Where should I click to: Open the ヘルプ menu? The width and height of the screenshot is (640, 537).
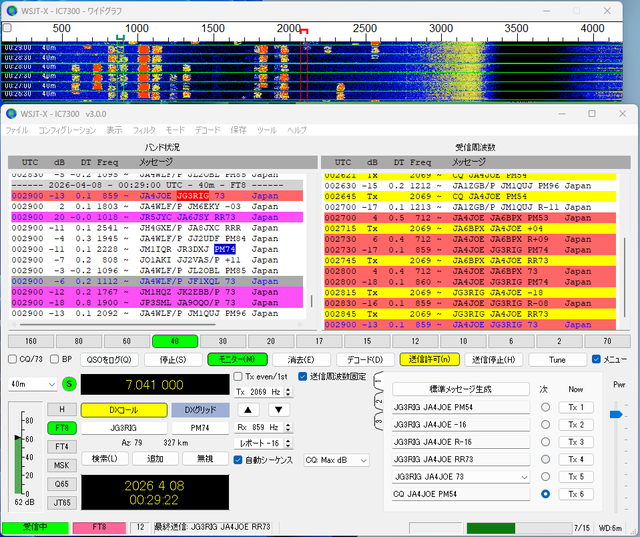pyautogui.click(x=297, y=130)
